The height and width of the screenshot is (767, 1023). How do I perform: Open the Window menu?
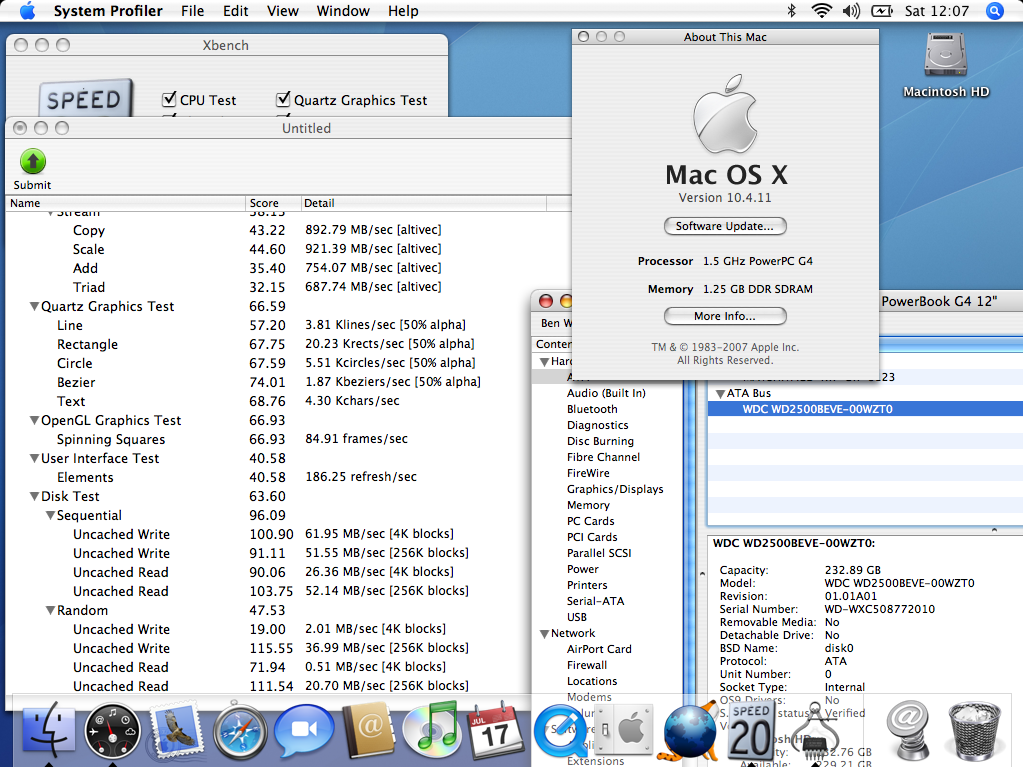click(343, 11)
